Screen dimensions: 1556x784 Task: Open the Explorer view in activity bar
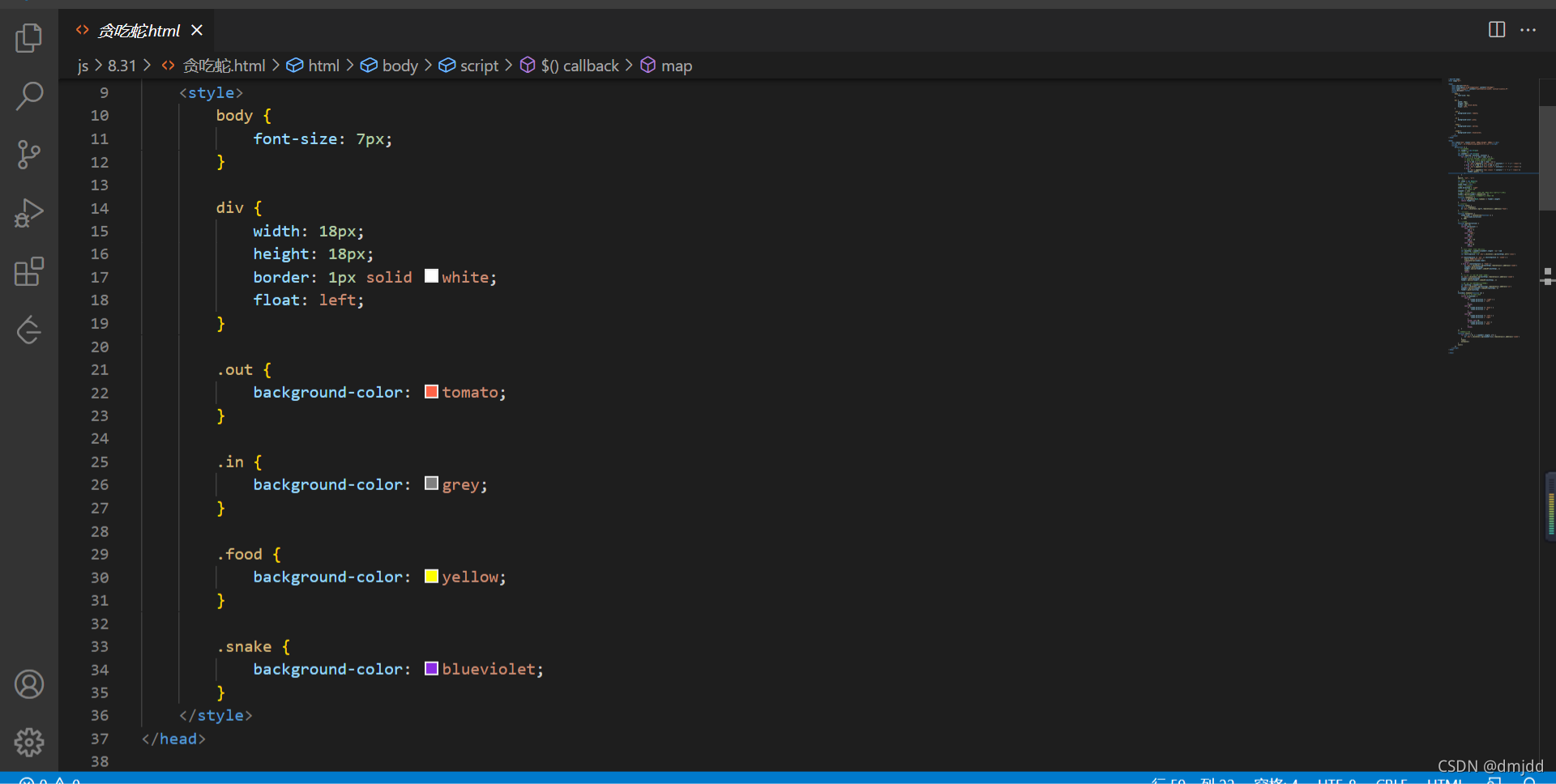pos(29,37)
